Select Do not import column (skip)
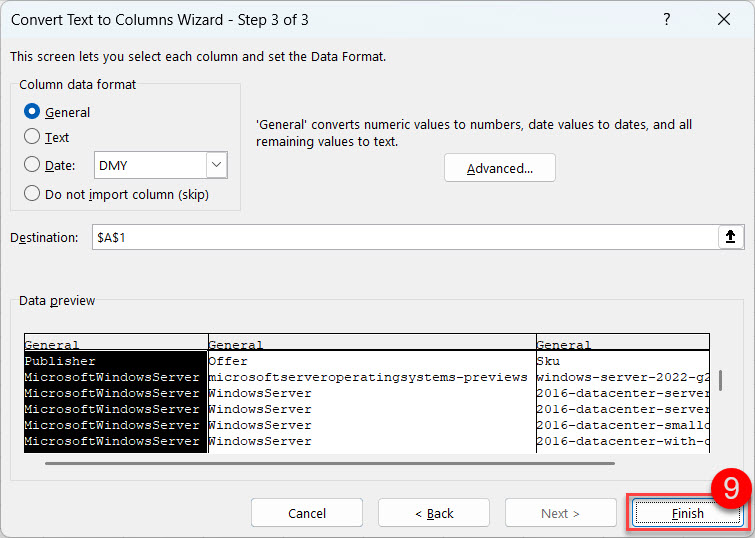Image resolution: width=755 pixels, height=538 pixels. tap(32, 194)
